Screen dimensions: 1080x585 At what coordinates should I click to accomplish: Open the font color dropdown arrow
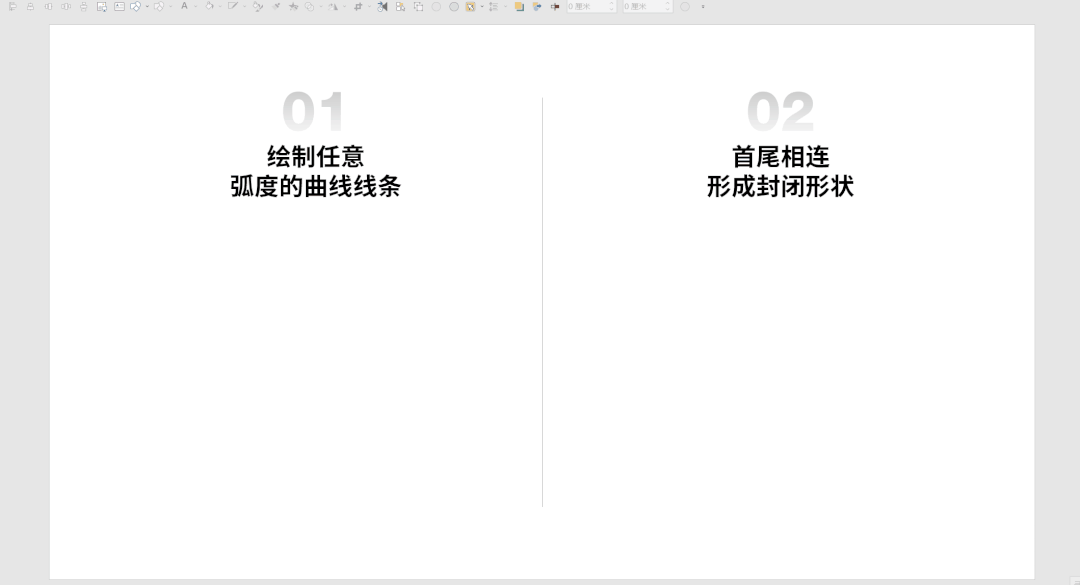click(196, 6)
